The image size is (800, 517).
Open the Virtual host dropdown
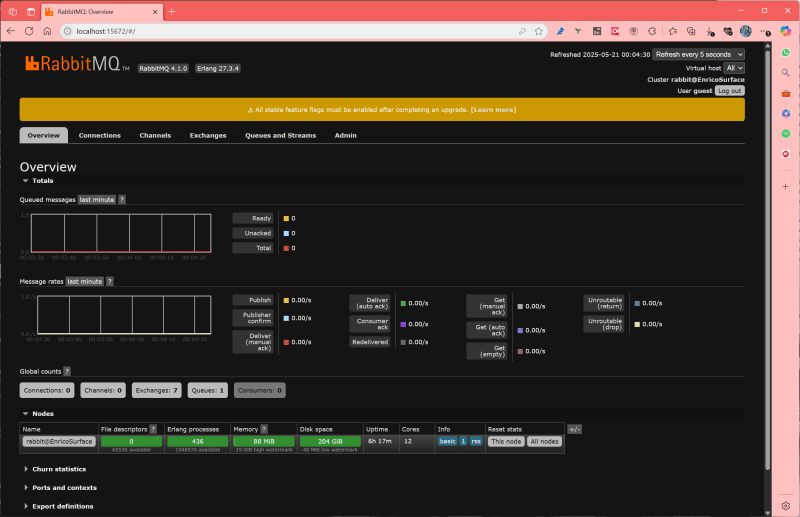click(x=734, y=68)
